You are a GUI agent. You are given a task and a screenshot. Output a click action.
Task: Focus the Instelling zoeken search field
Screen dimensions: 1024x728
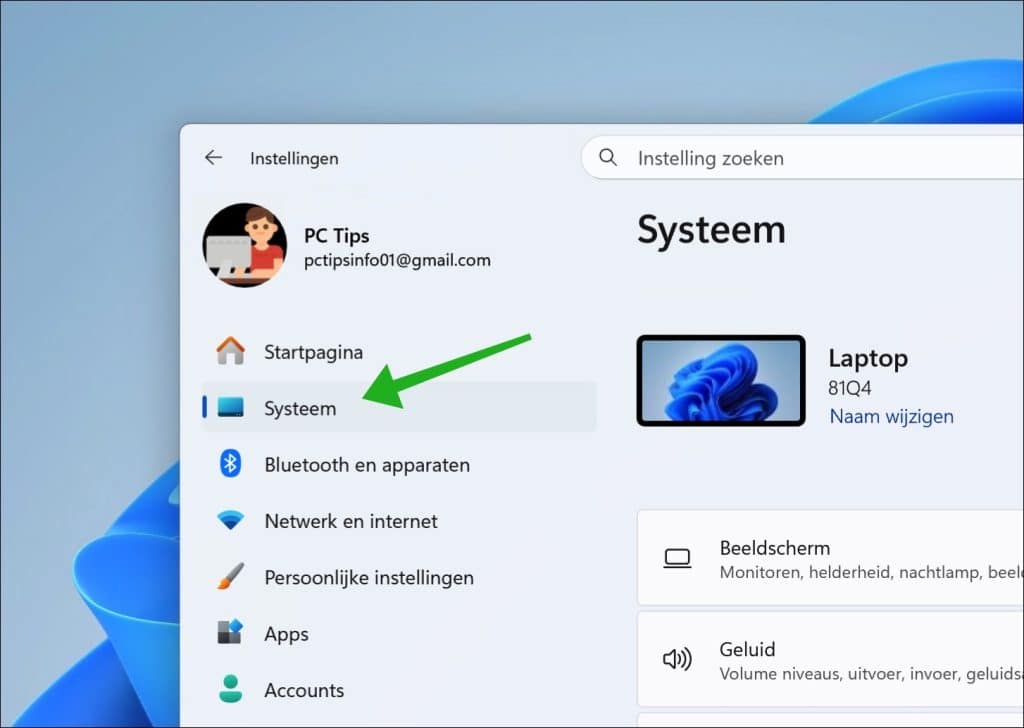(803, 157)
